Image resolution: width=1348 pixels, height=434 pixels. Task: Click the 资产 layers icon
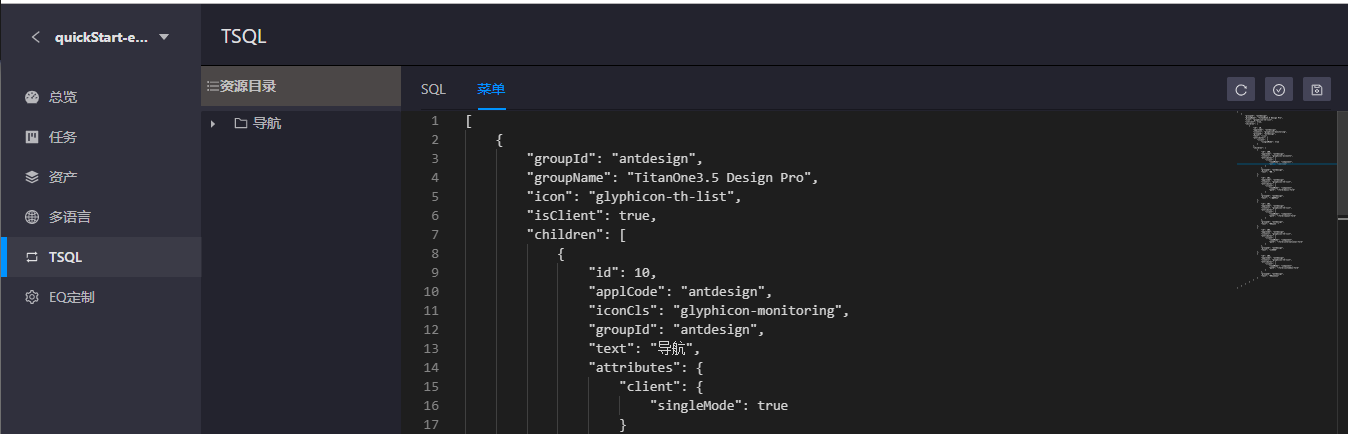[32, 177]
